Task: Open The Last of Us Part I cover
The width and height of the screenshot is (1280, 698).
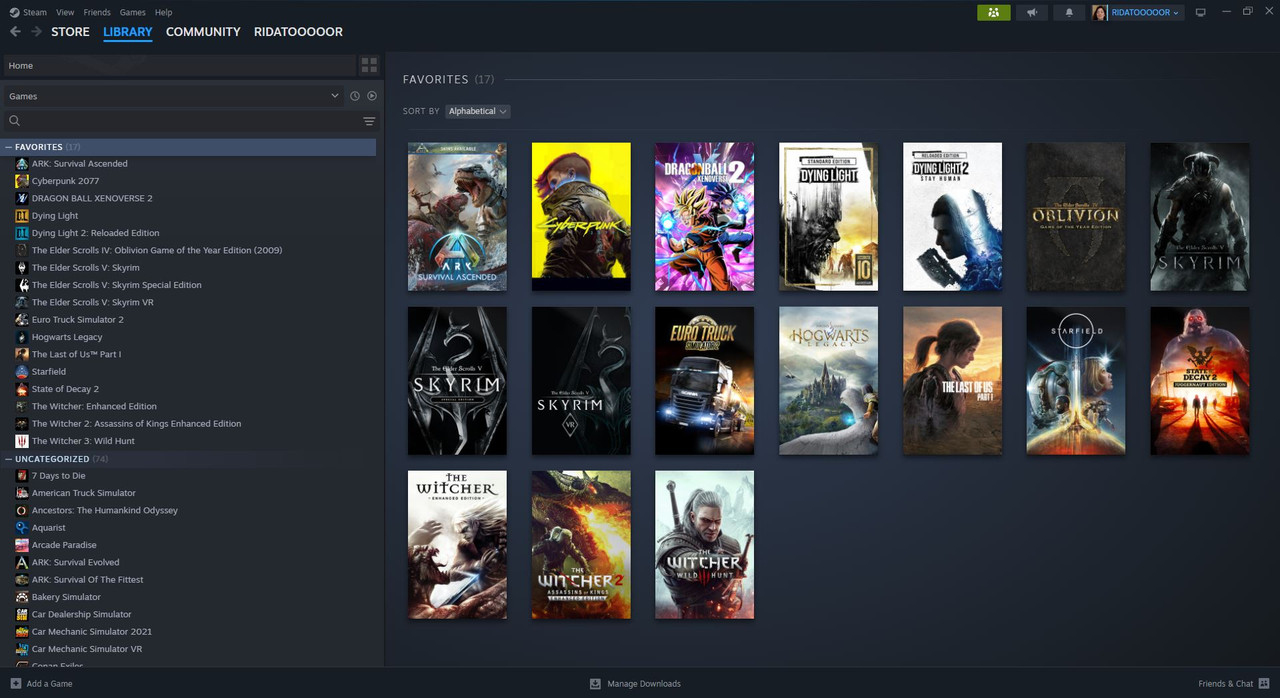Action: (952, 381)
